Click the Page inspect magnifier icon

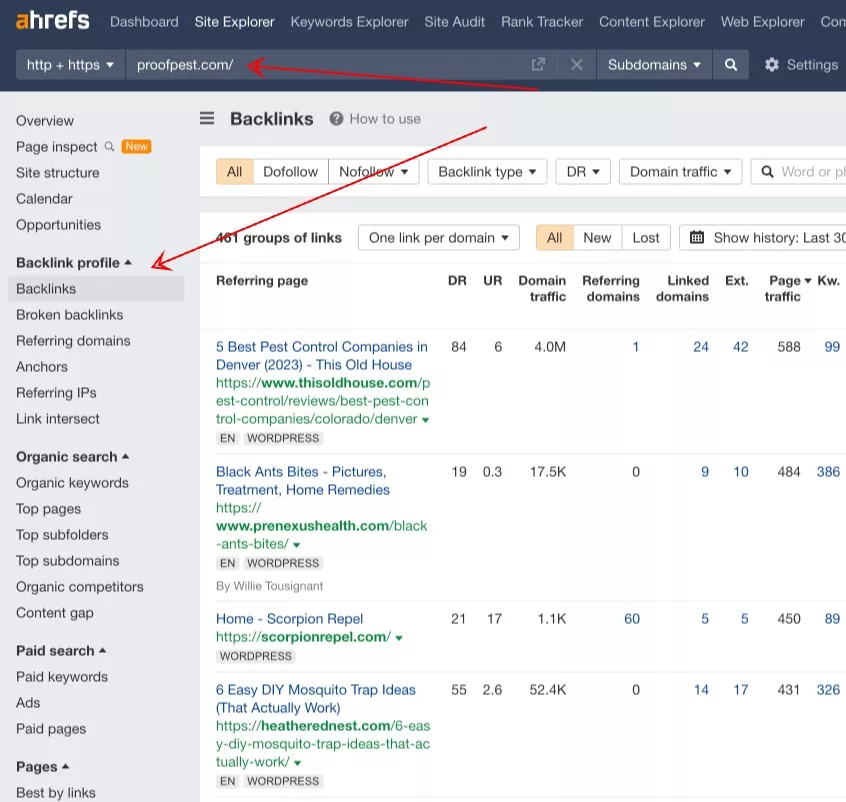tap(110, 146)
